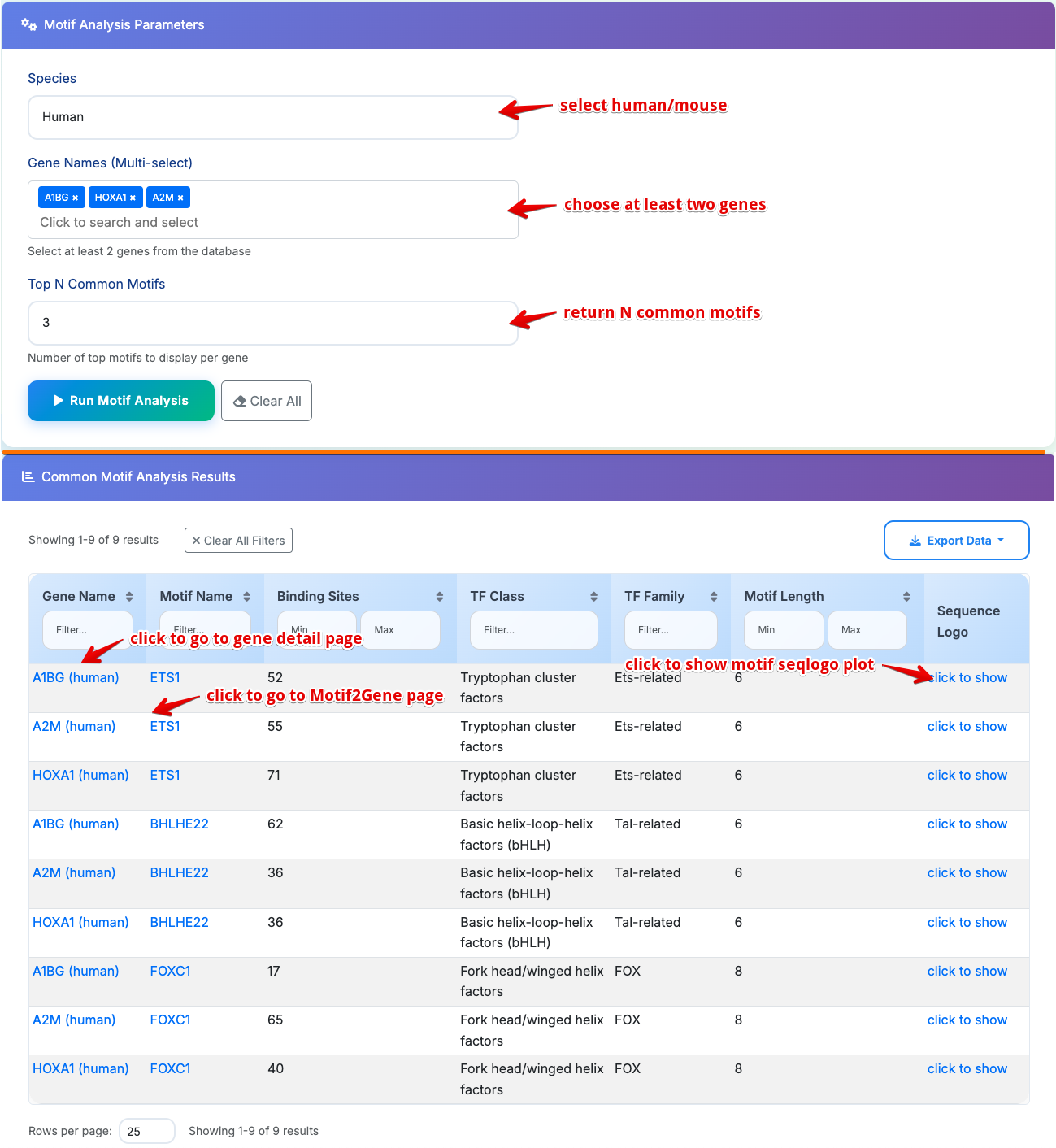Click the TF Class filter input
Screen dimensions: 1056x1148
click(x=533, y=630)
